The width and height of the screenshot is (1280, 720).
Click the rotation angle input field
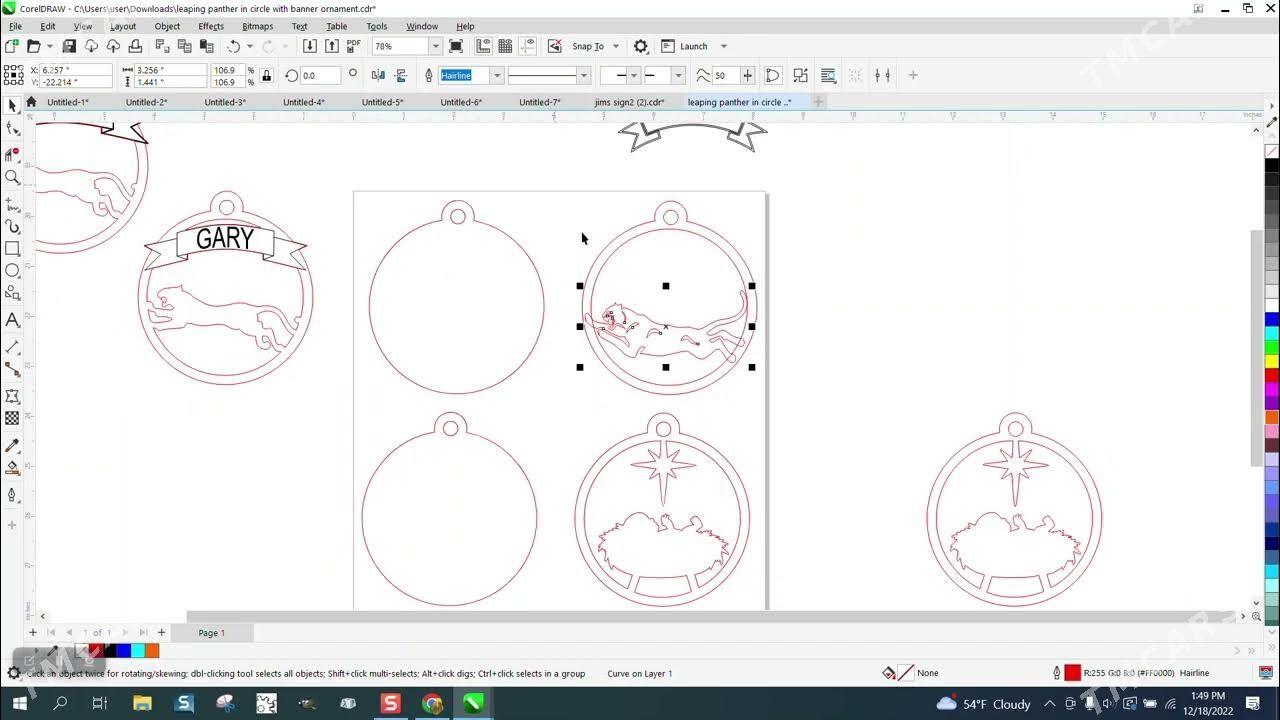(x=320, y=75)
